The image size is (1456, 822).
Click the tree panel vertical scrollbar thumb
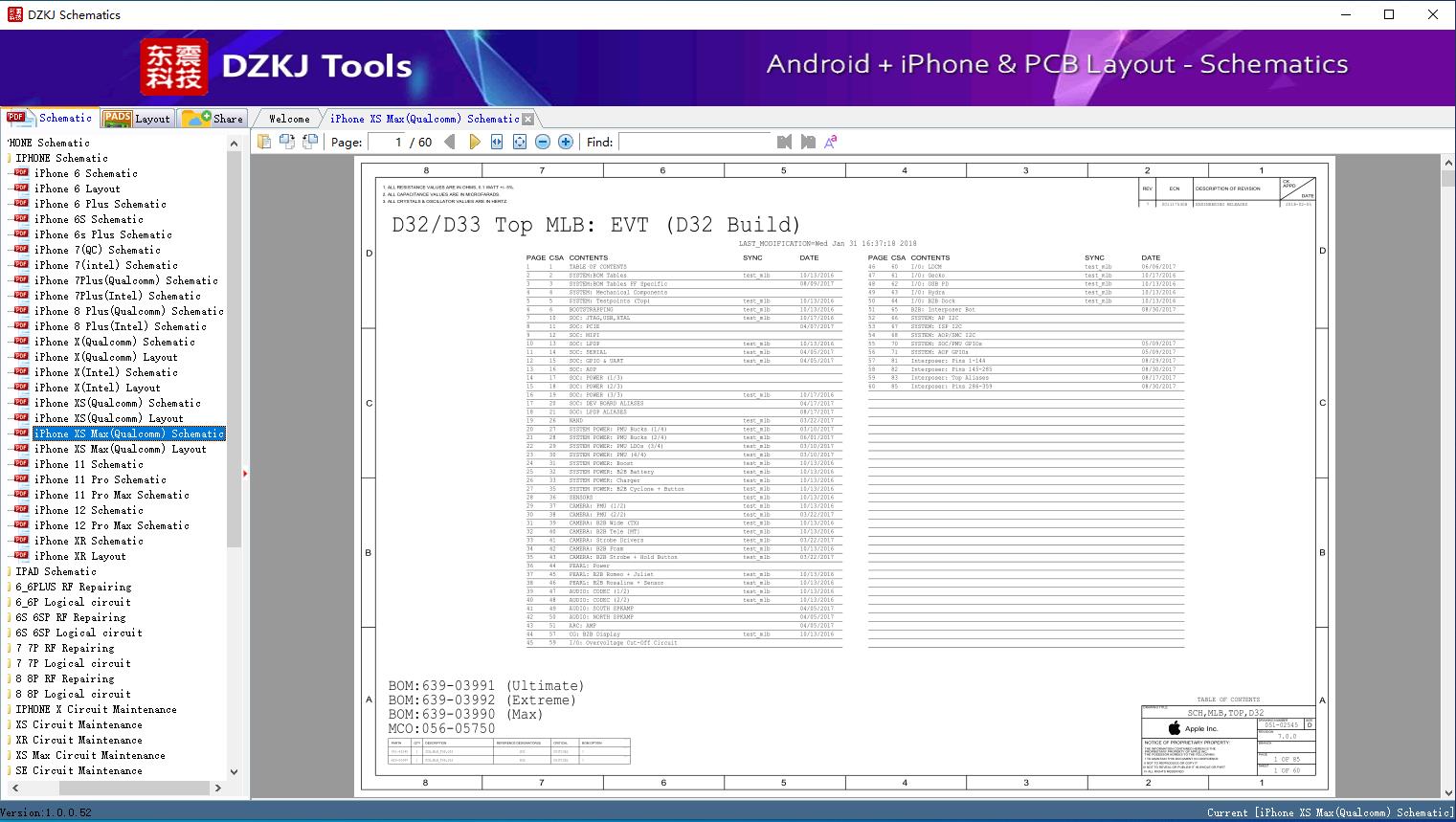(x=234, y=349)
